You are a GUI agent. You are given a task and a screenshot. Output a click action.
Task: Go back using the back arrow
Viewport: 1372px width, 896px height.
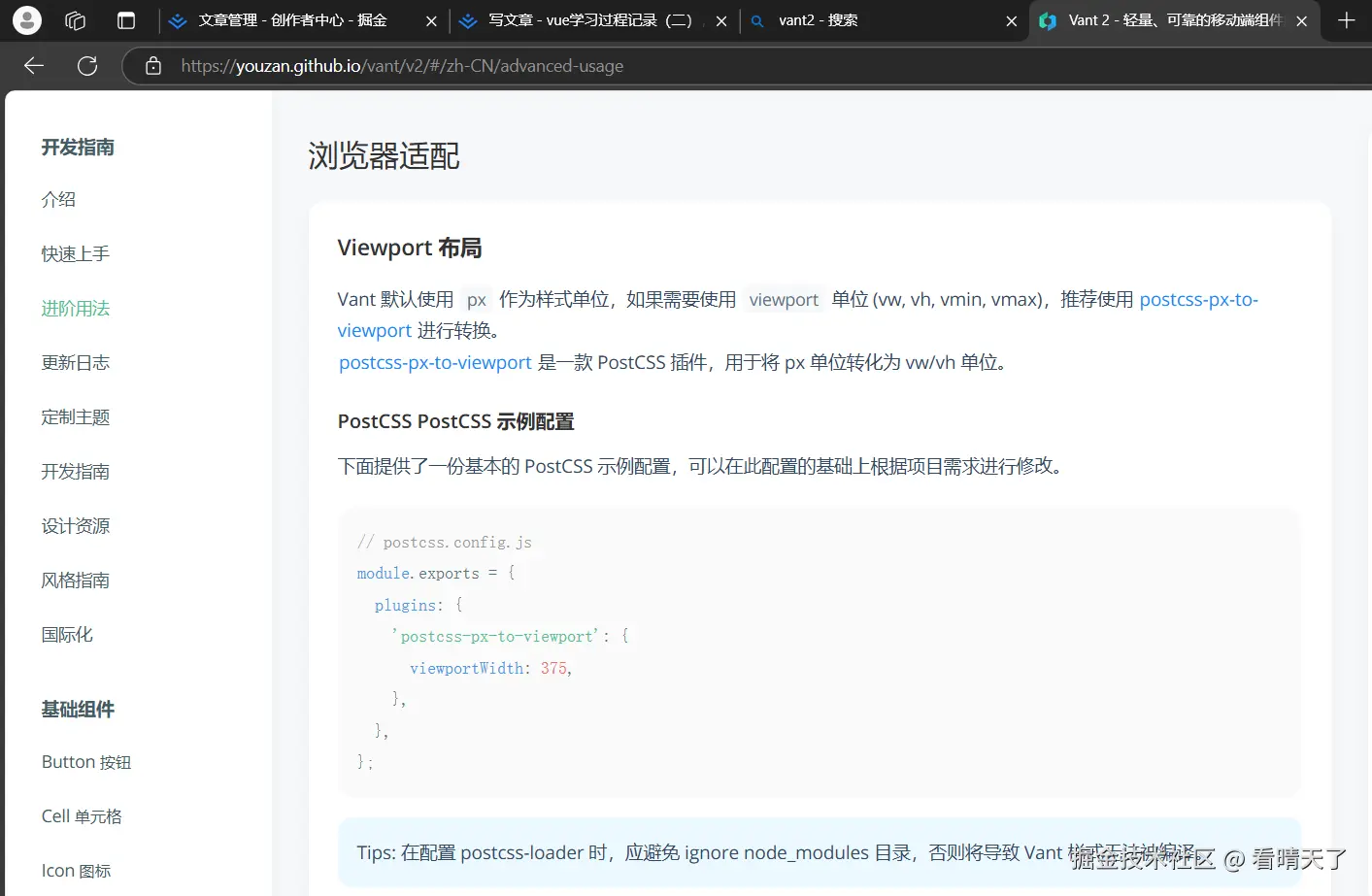[34, 66]
